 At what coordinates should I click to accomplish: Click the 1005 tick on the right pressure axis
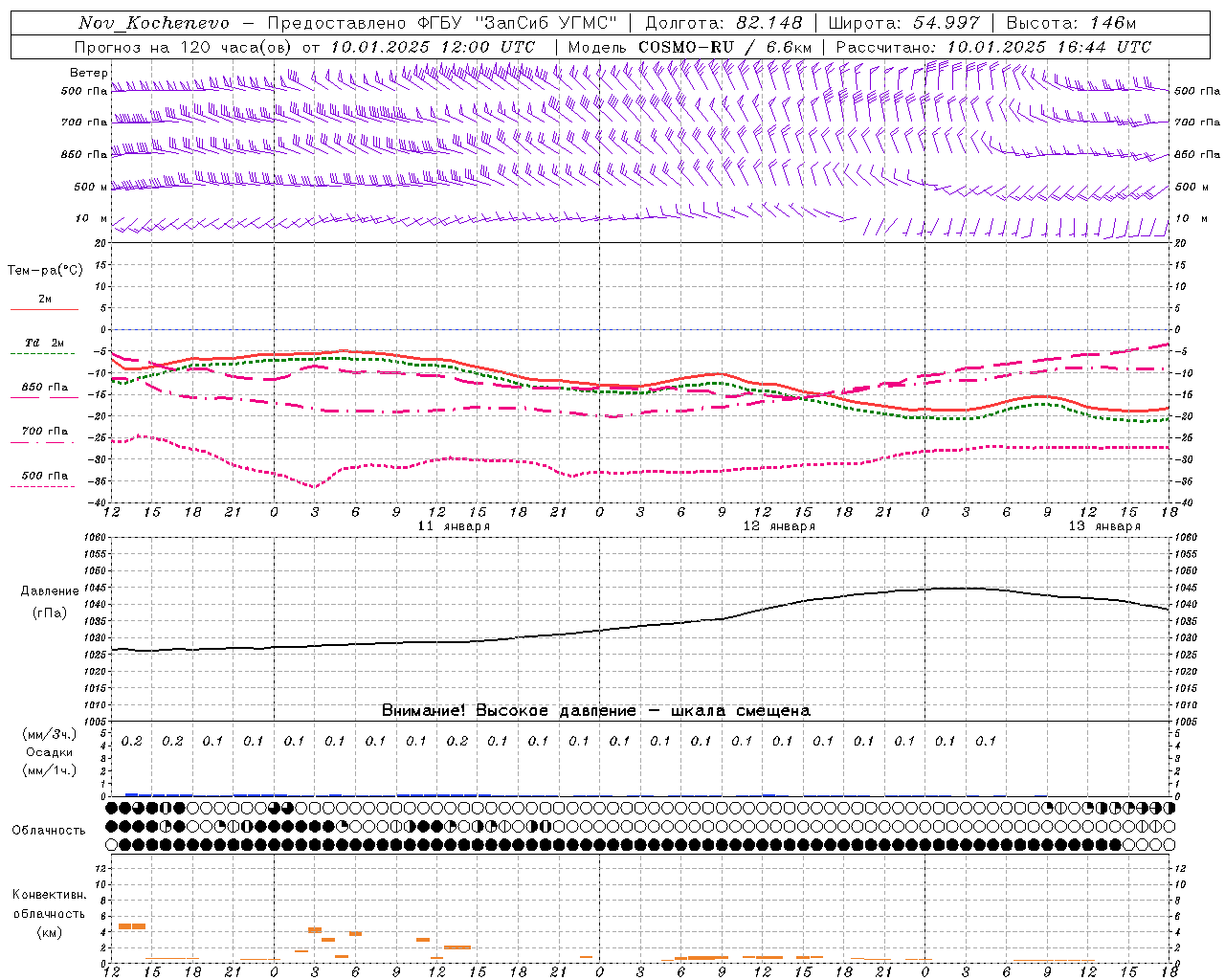(1186, 722)
